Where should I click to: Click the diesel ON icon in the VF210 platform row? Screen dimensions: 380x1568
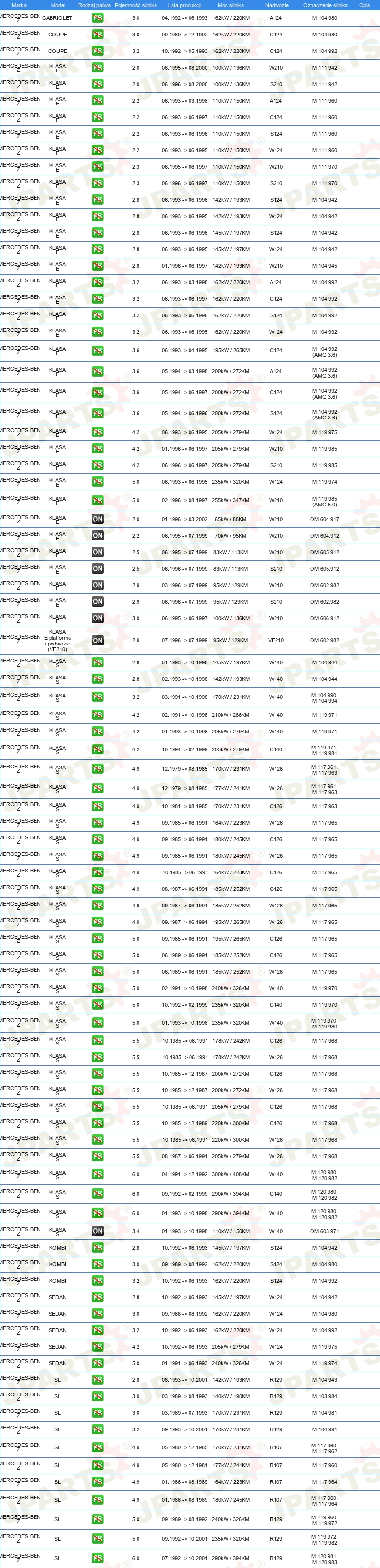click(x=98, y=640)
